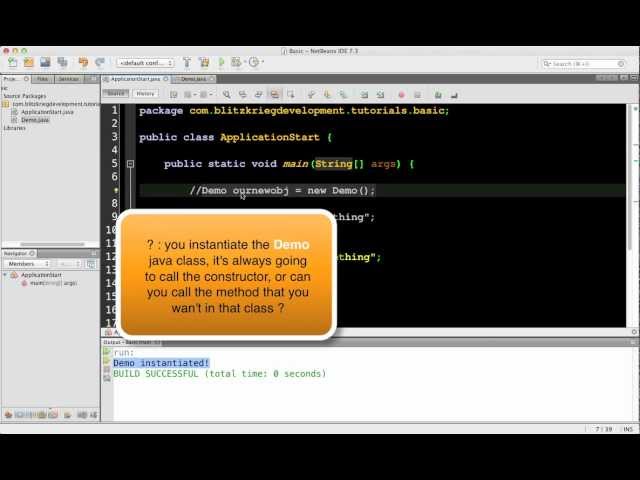Close the Demo.java editor tab
Image resolution: width=640 pixels, height=480 pixels.
click(212, 79)
